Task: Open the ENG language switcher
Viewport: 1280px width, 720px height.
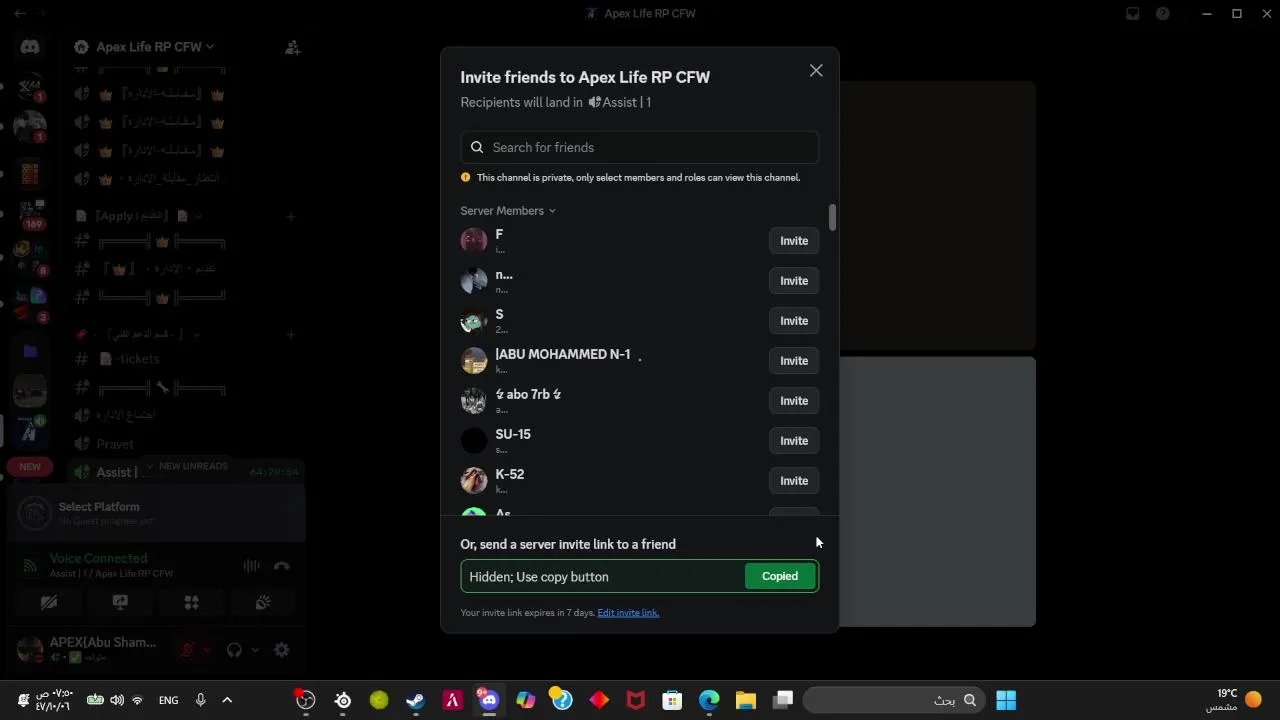Action: [x=168, y=700]
